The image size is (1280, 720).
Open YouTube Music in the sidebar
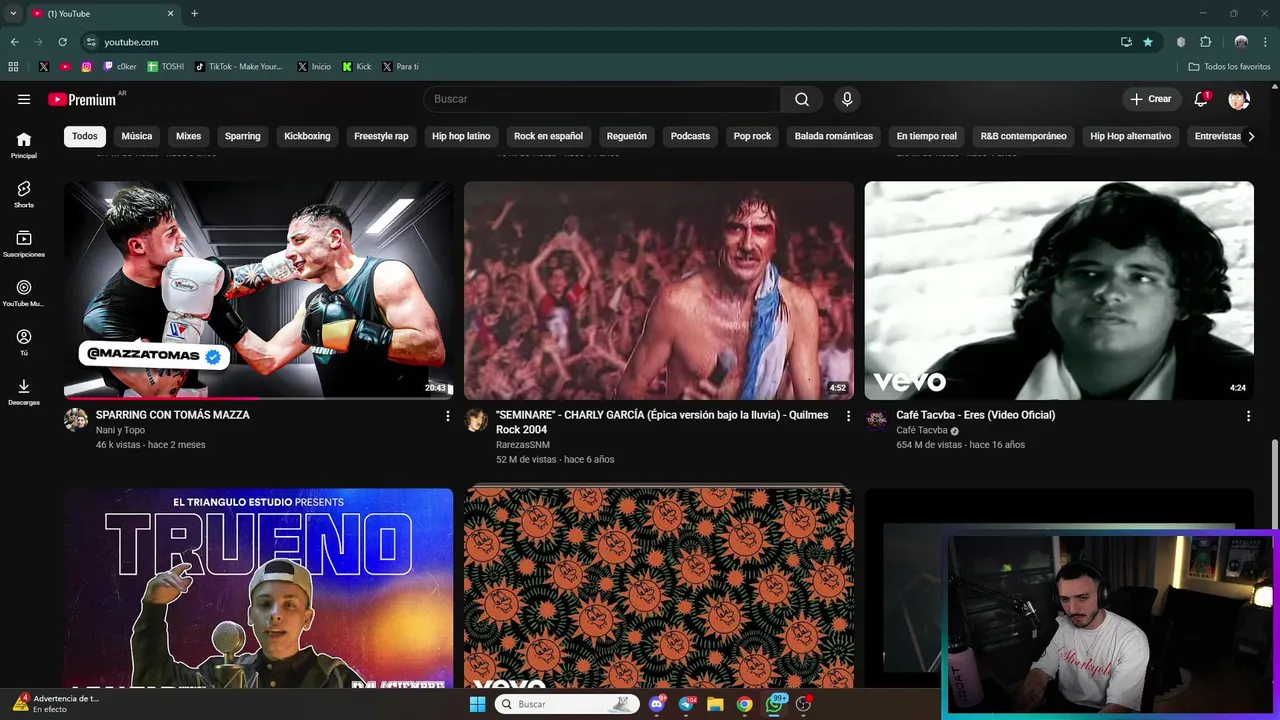(x=24, y=293)
